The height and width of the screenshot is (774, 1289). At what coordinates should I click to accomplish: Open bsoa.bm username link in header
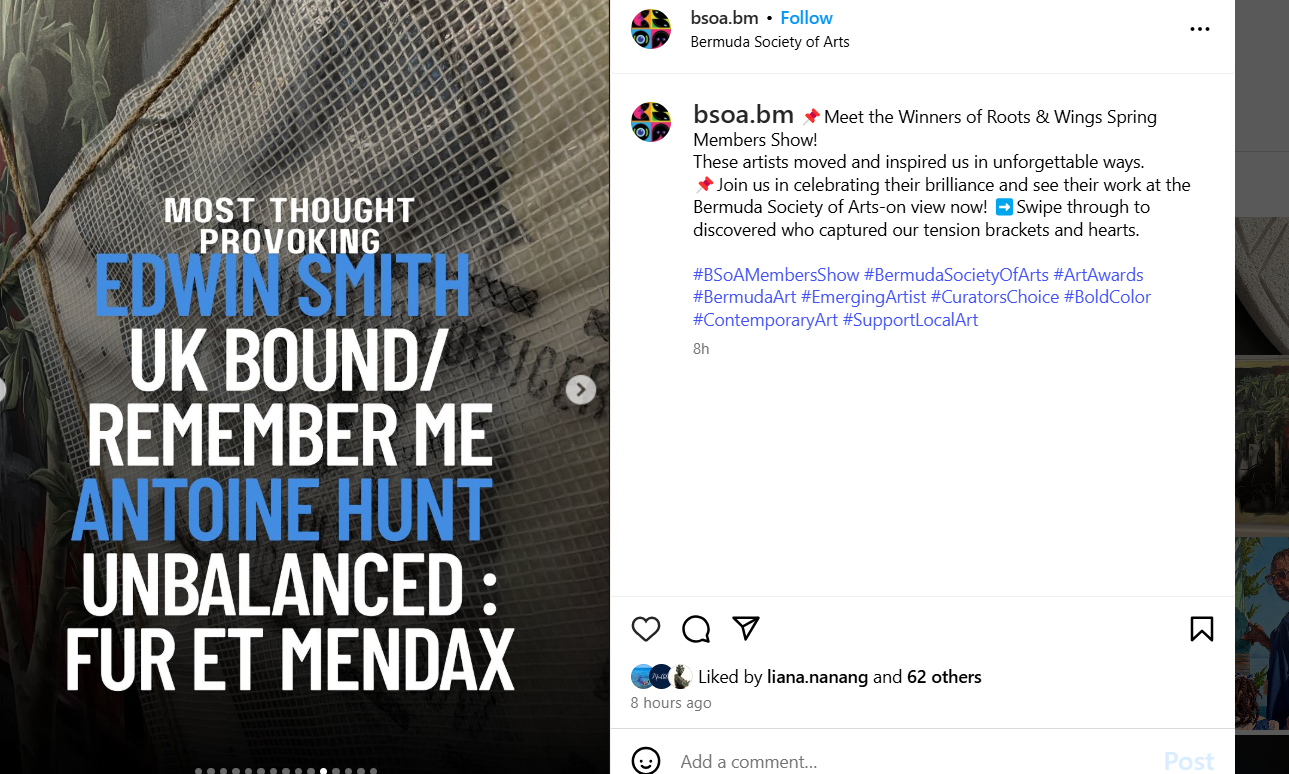[724, 18]
